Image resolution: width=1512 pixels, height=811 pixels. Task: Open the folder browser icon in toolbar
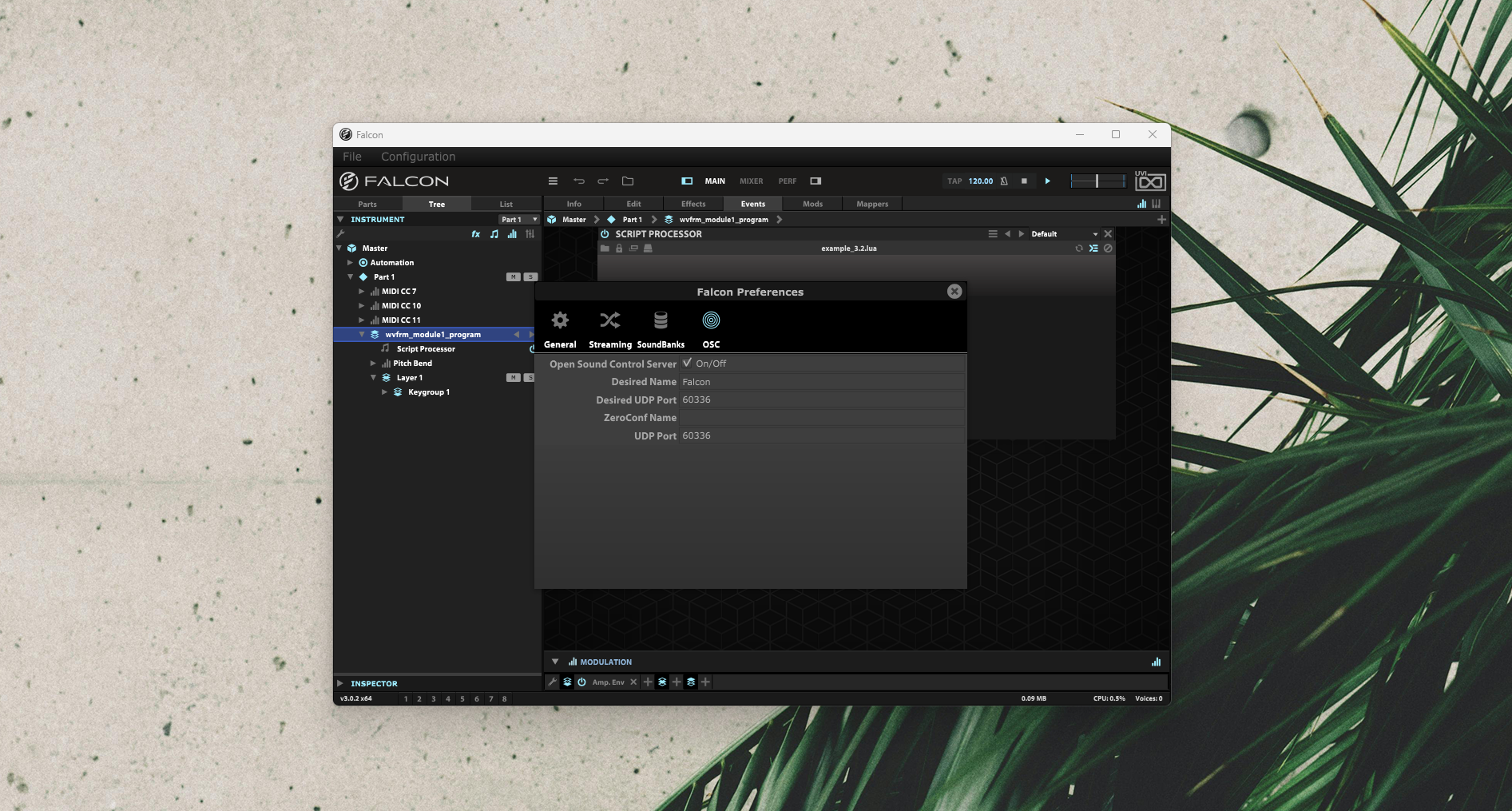628,181
